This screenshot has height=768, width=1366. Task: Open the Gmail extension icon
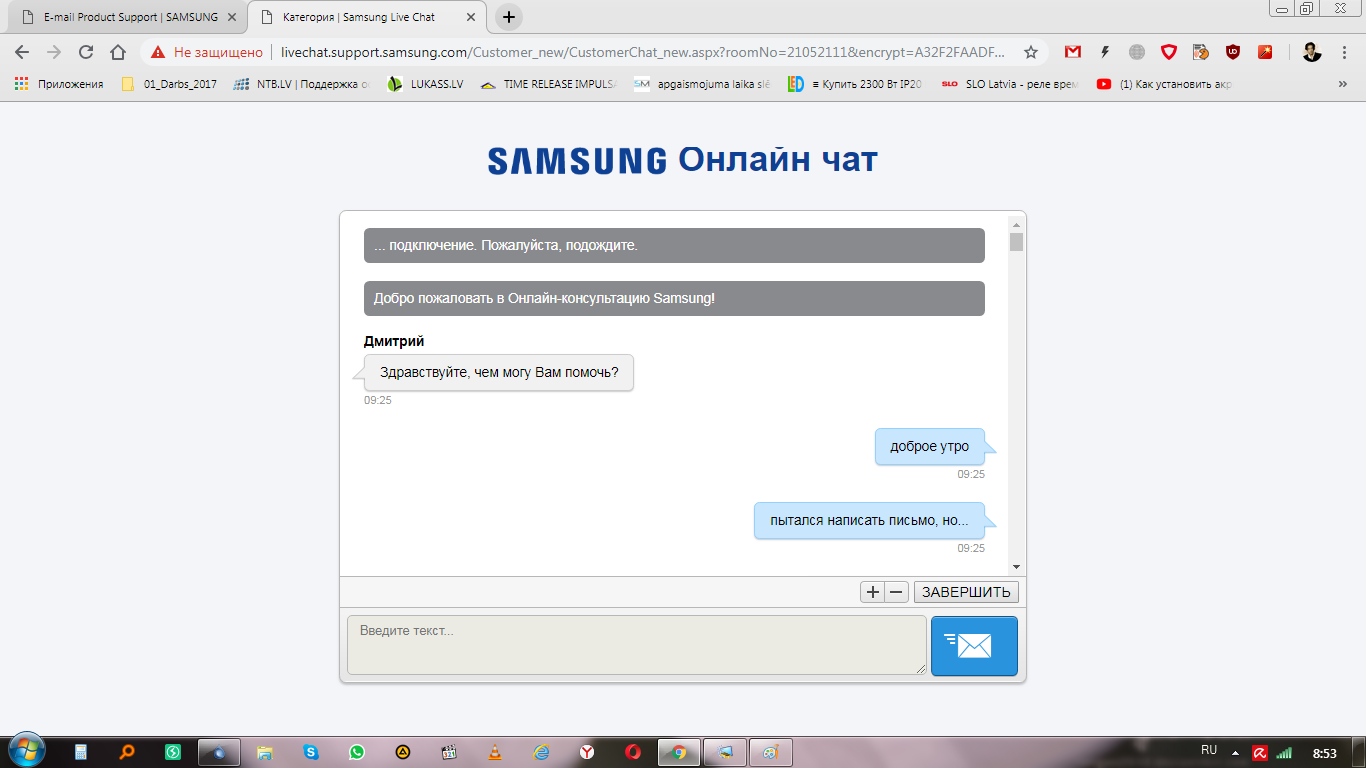click(x=1073, y=52)
